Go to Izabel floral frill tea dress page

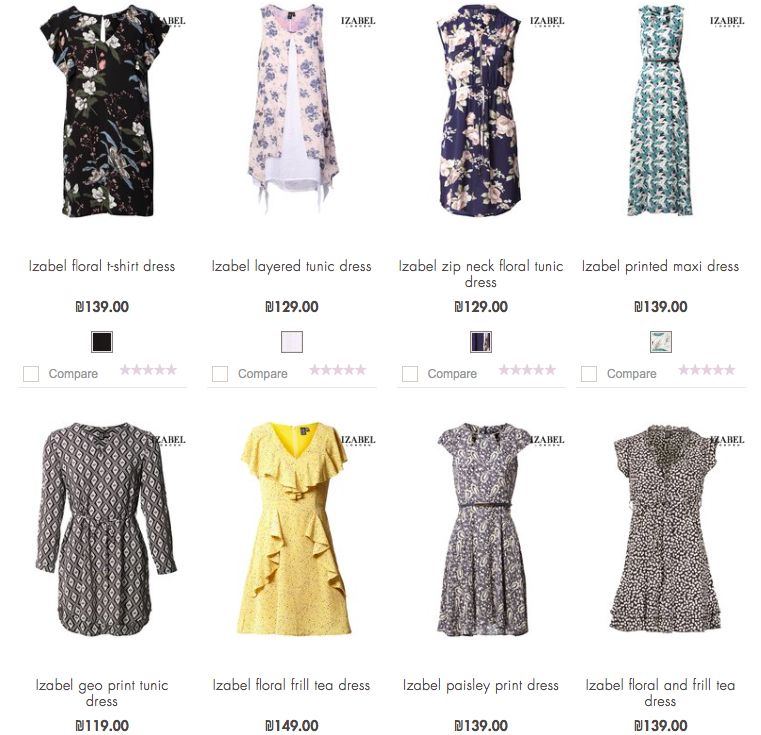tap(291, 685)
